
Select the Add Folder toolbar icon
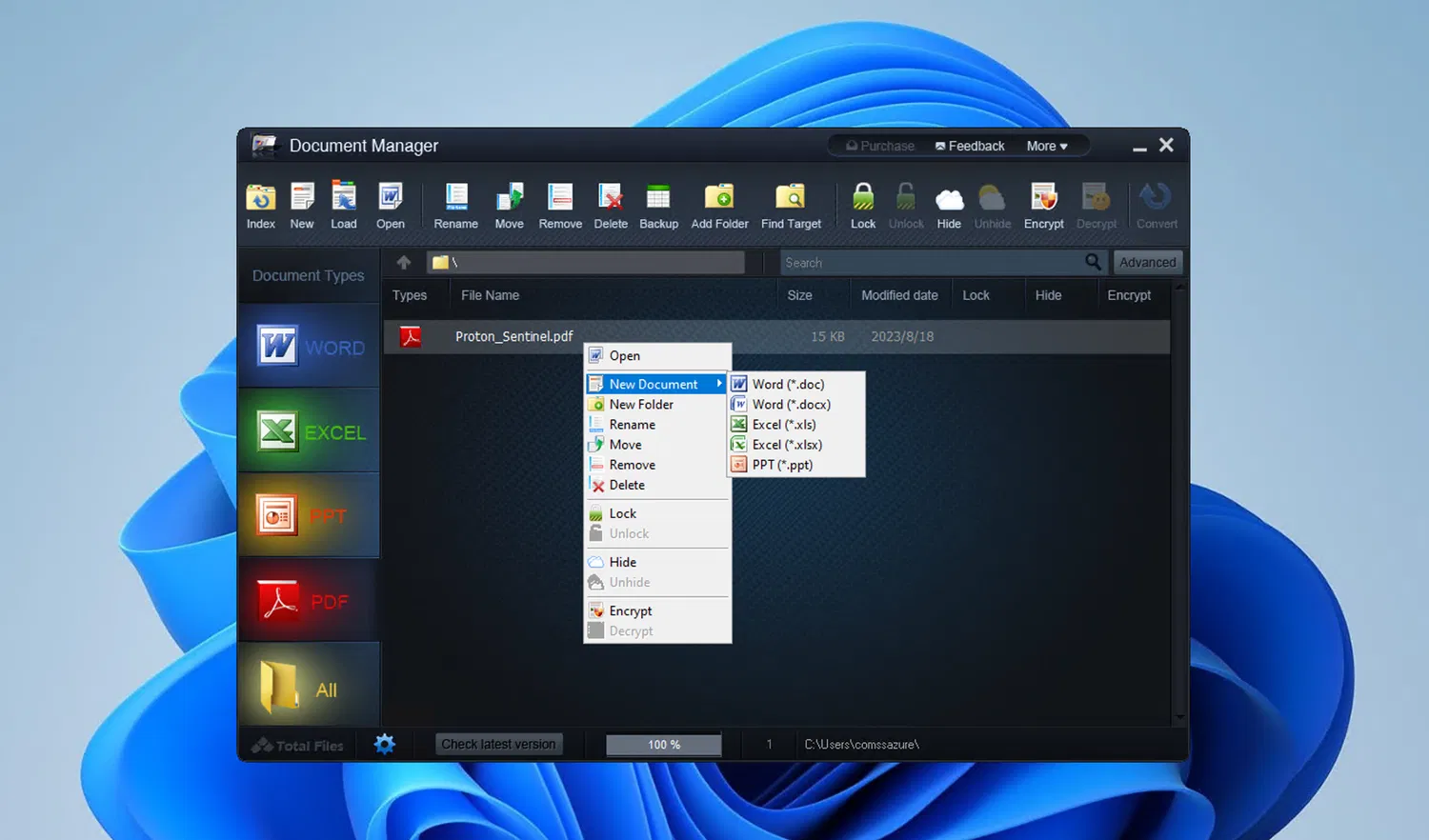coord(719,198)
